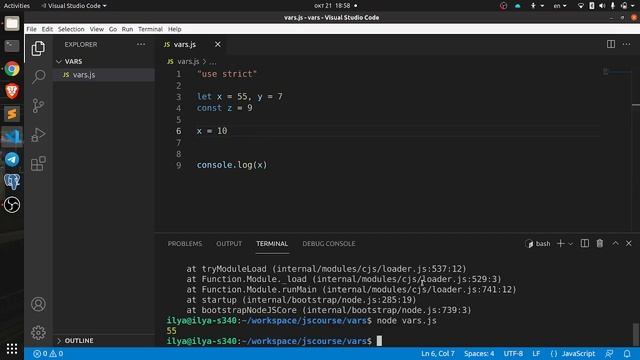640x360 pixels.
Task: Launch Google Chrome from the dock
Action: coord(12,69)
